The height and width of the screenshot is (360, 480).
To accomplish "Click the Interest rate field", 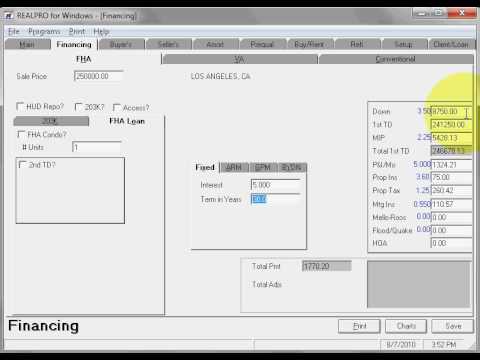I will pyautogui.click(x=276, y=185).
